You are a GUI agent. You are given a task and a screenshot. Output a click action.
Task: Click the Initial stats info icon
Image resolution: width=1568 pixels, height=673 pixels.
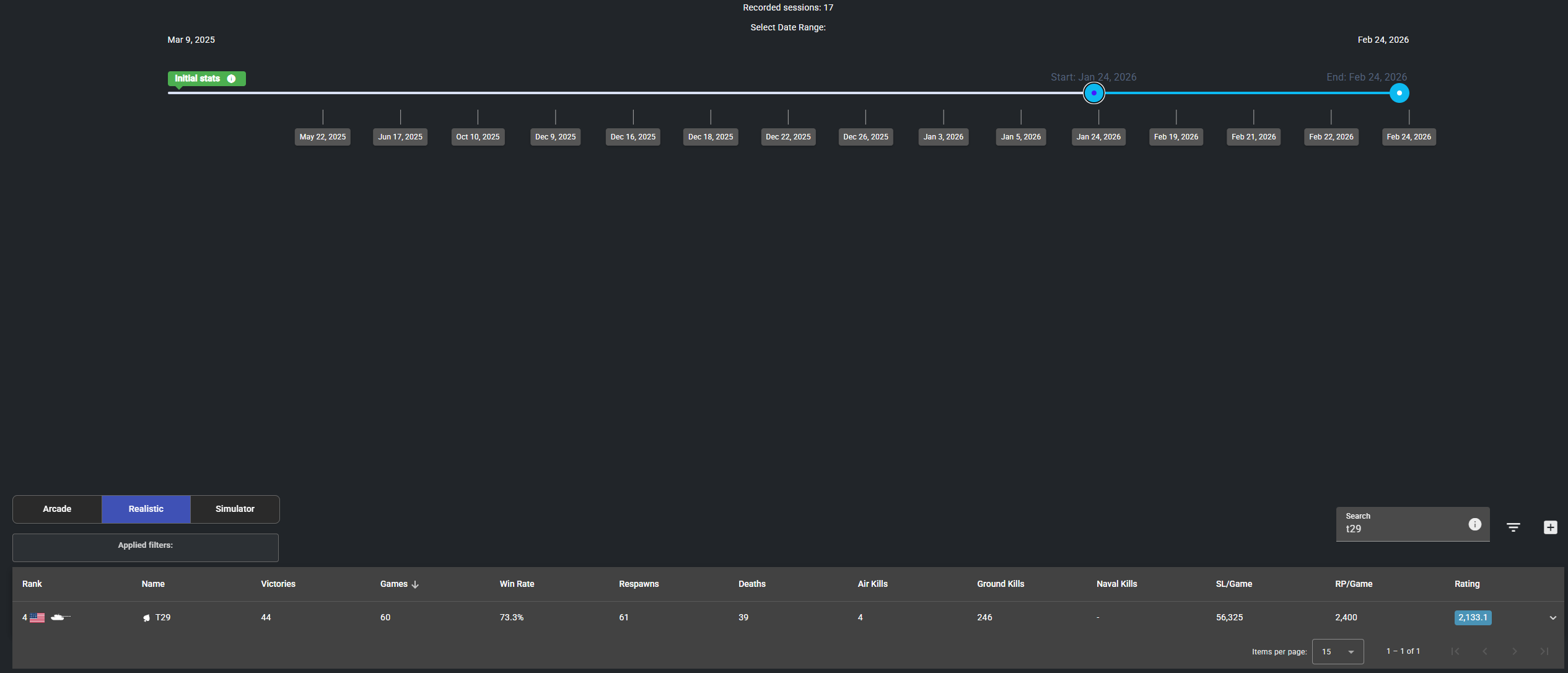[231, 79]
